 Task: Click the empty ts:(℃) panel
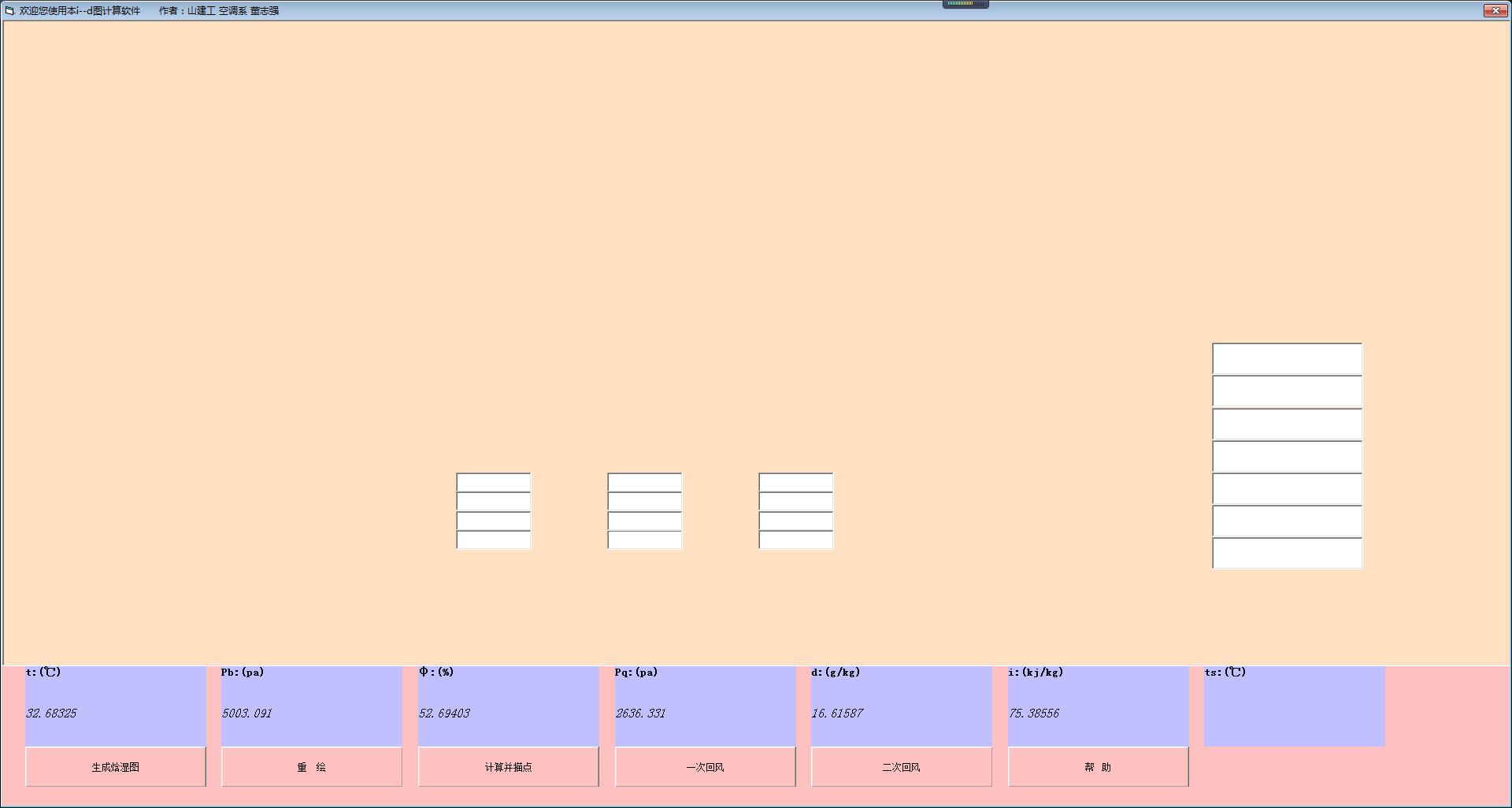click(x=1295, y=706)
